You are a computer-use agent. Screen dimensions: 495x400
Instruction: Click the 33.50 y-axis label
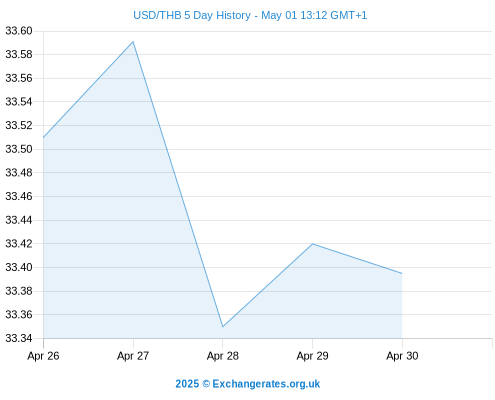point(19,149)
